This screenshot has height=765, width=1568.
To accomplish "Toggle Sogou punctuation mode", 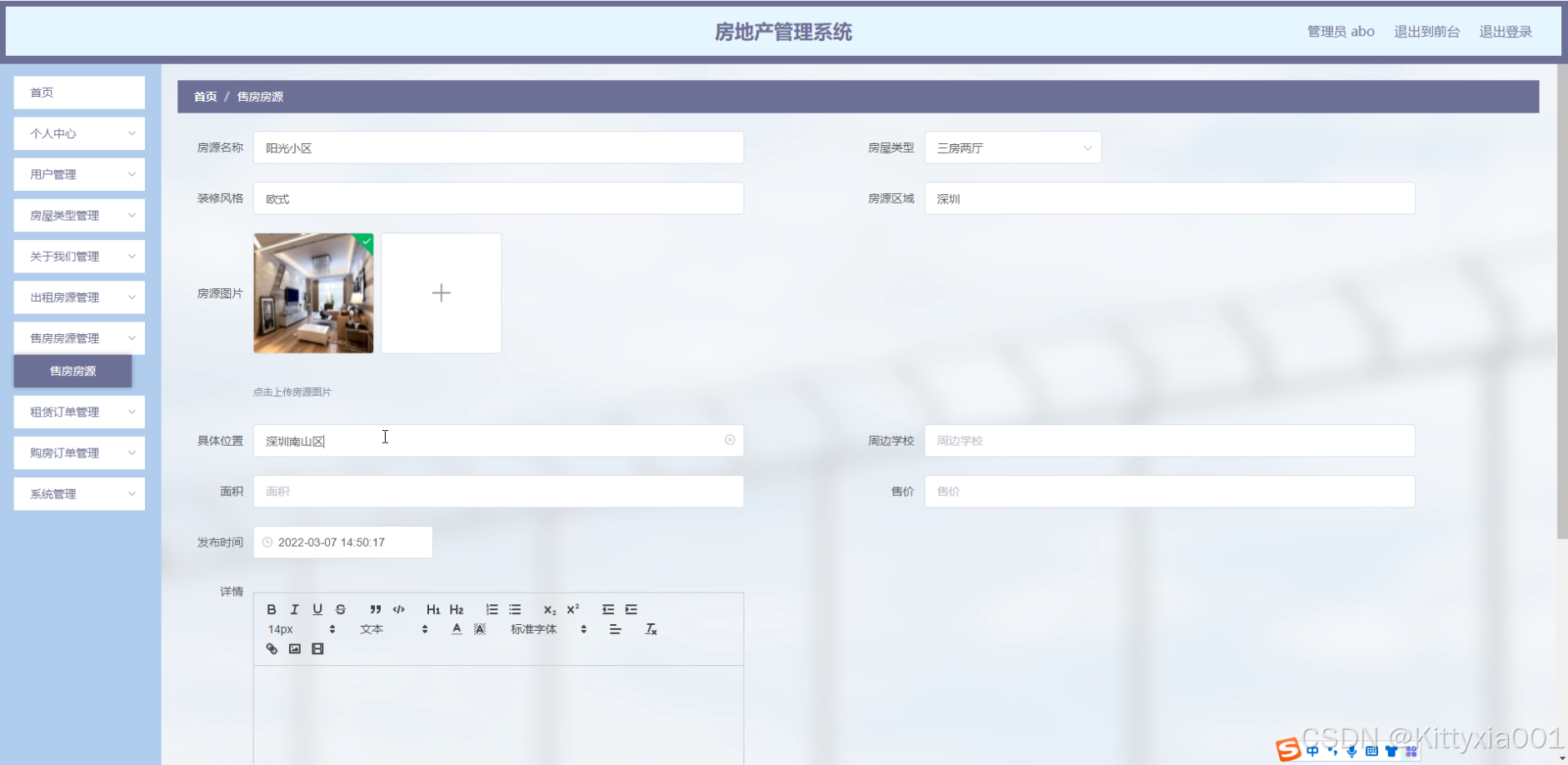I will 1332,751.
